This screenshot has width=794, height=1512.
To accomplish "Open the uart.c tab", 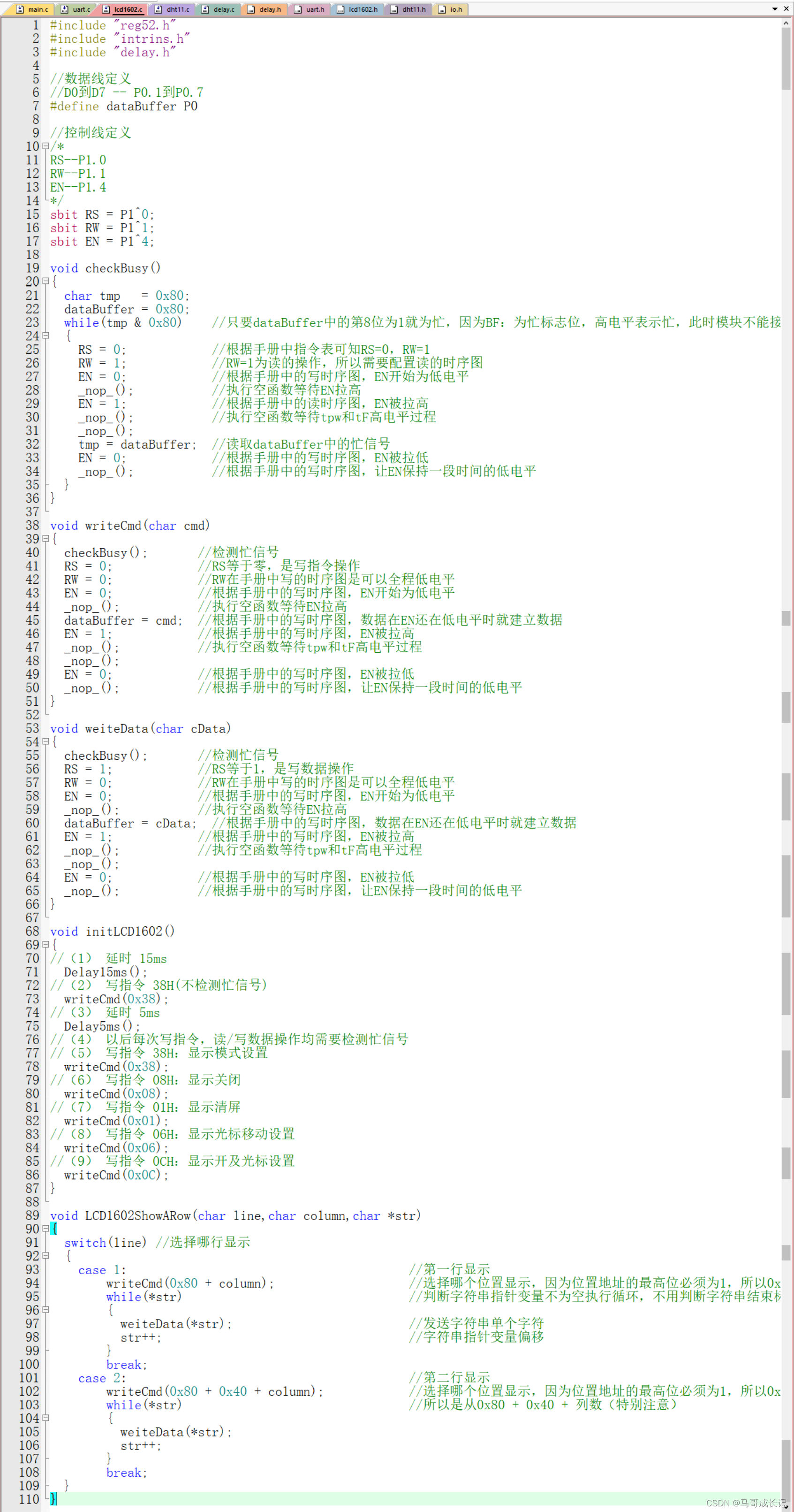I will click(x=76, y=9).
